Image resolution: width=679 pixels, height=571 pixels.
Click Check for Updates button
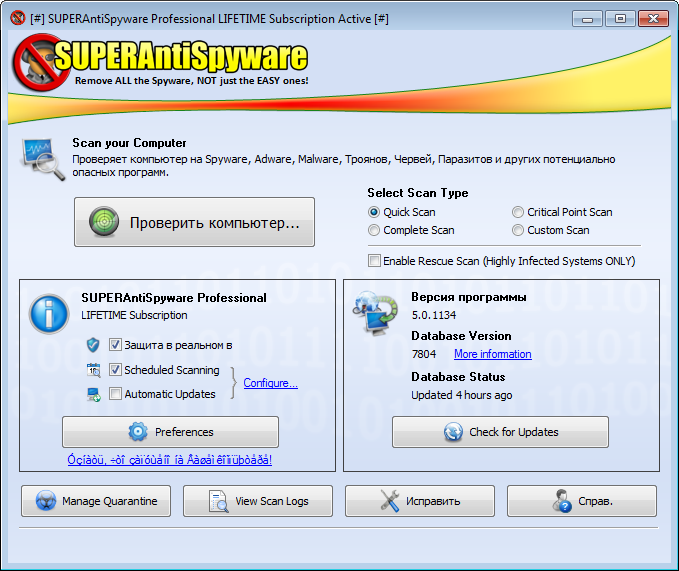coord(500,432)
